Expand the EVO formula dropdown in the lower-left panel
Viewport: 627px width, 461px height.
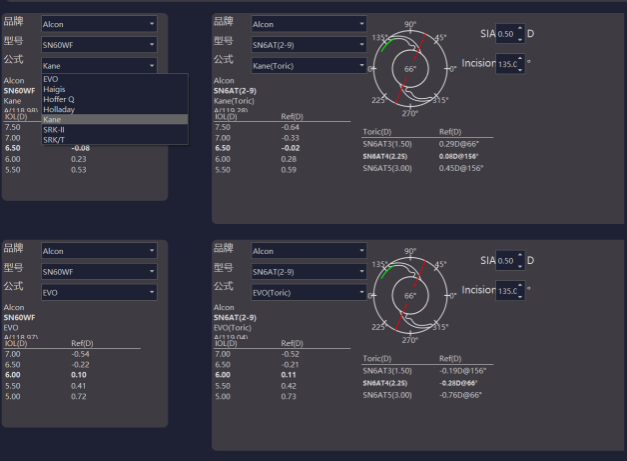click(x=99, y=292)
